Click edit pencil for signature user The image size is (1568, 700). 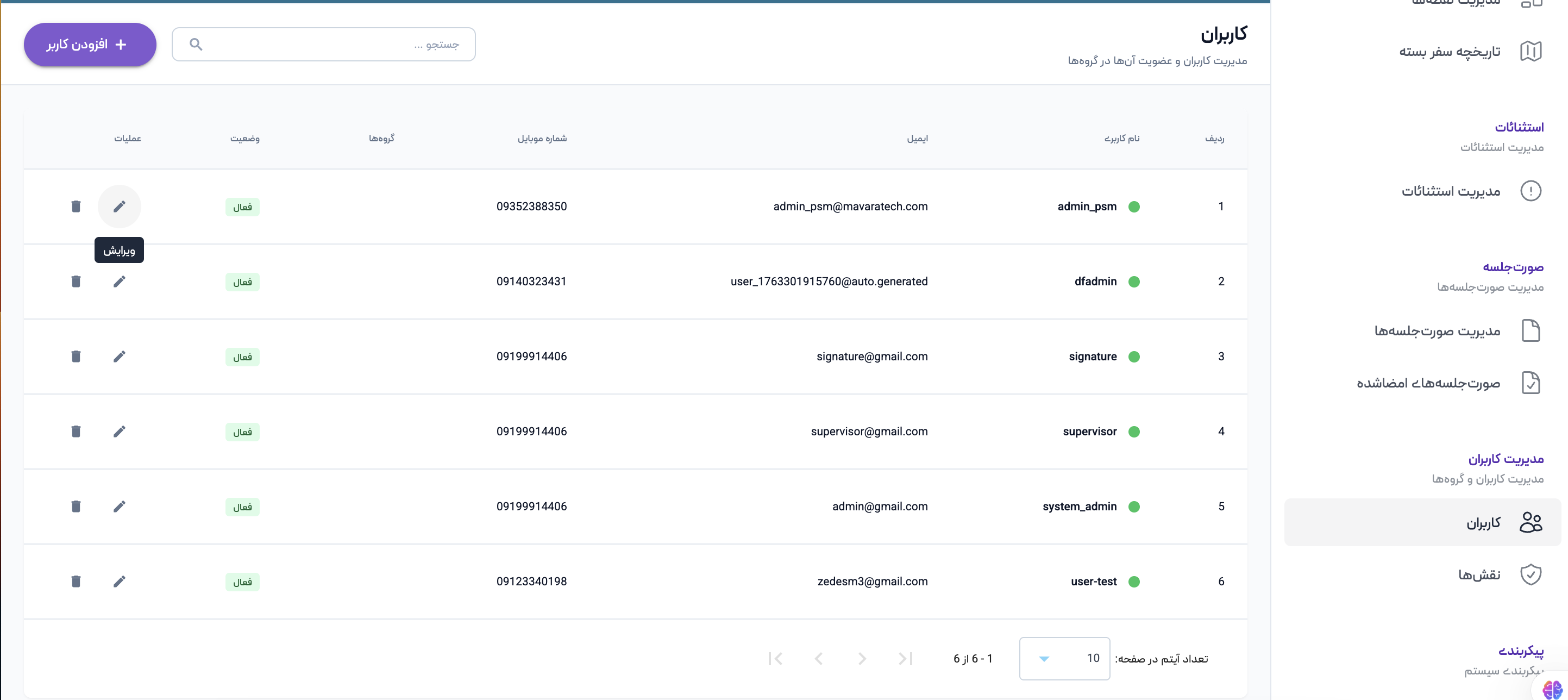tap(120, 356)
